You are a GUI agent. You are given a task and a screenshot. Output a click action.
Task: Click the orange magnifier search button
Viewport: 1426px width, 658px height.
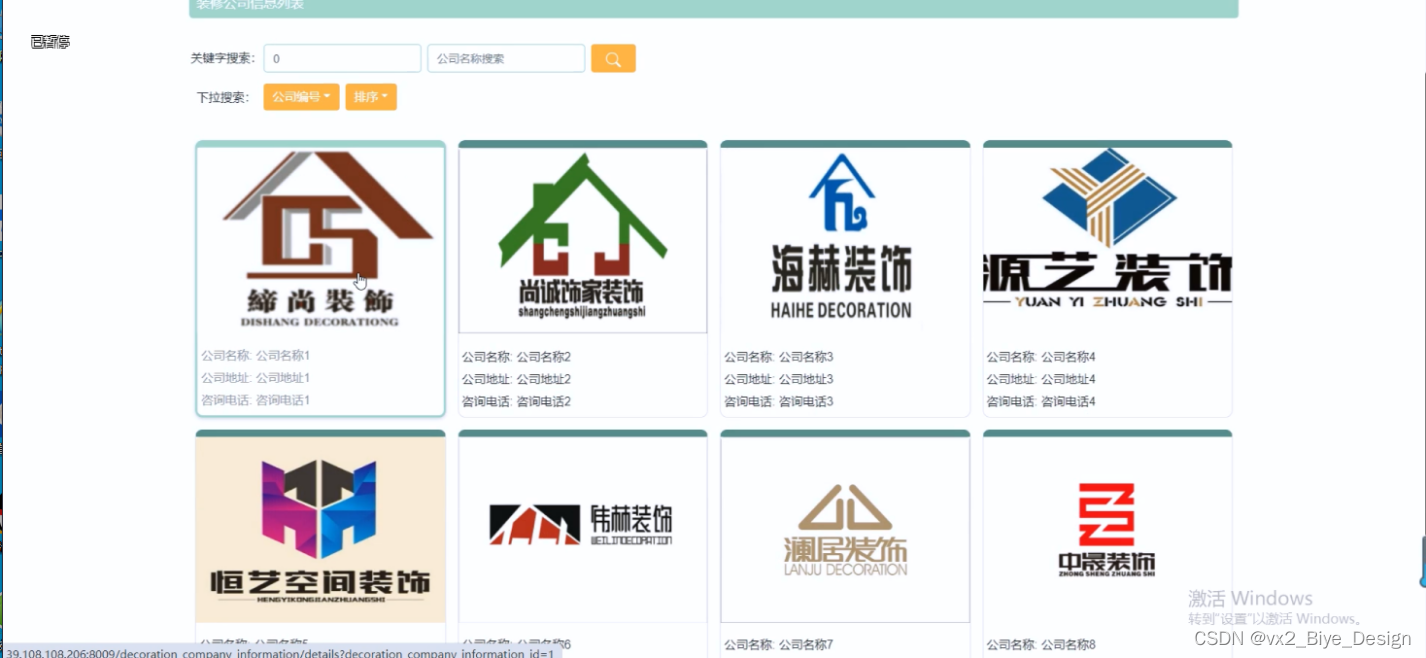tap(613, 59)
